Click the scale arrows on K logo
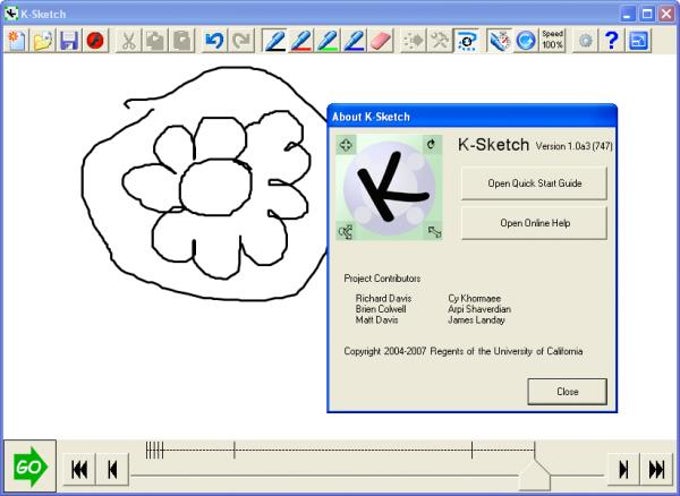The image size is (680, 496). (x=434, y=232)
